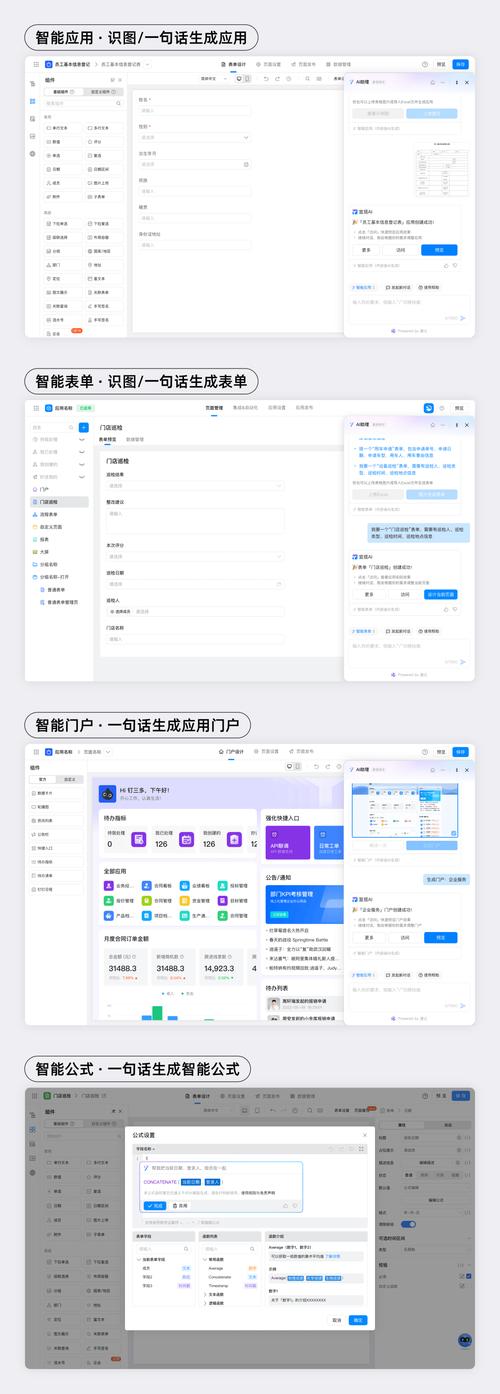Click the 生成门户：企业服务 chat bubble

(446, 879)
